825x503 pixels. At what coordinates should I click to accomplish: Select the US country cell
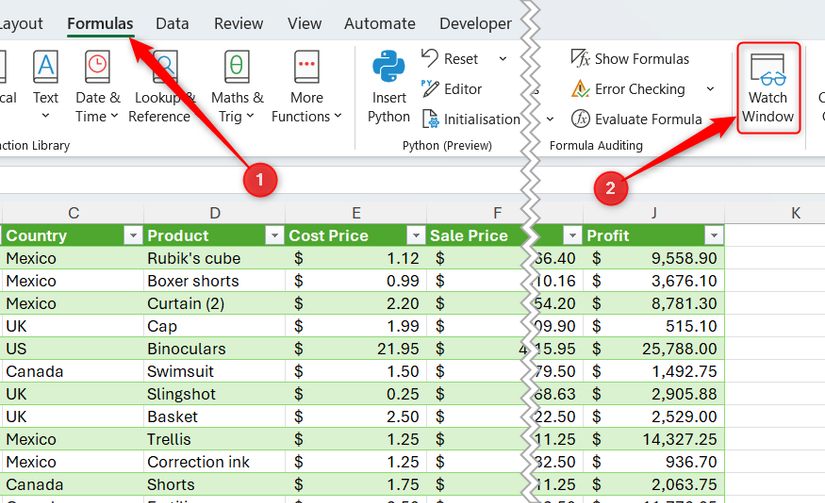pyautogui.click(x=73, y=349)
